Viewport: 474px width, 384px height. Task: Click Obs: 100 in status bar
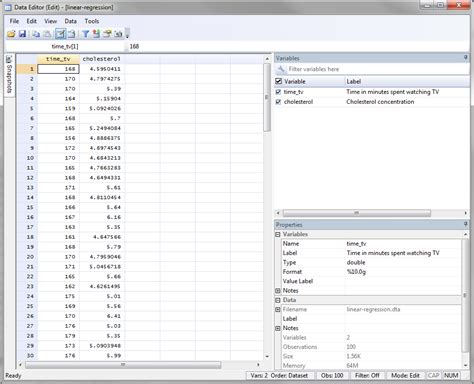(332, 375)
